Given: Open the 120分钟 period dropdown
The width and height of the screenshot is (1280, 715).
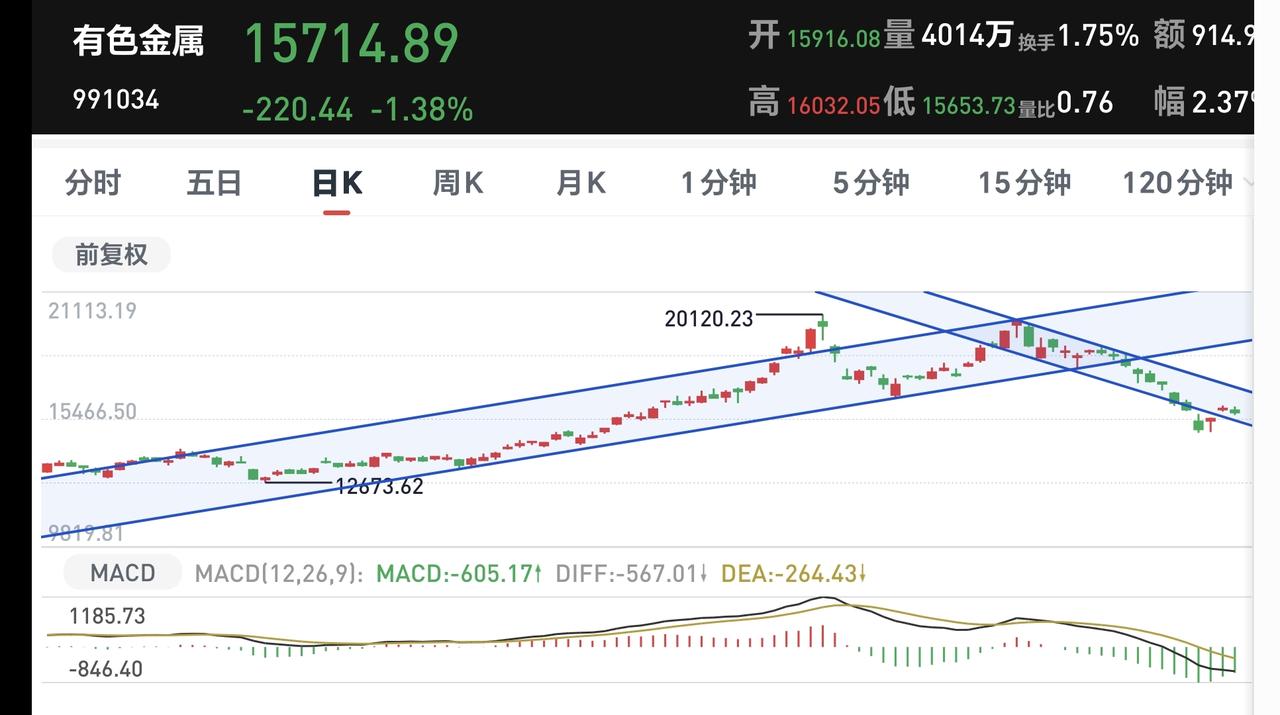Looking at the screenshot, I should (x=1186, y=183).
